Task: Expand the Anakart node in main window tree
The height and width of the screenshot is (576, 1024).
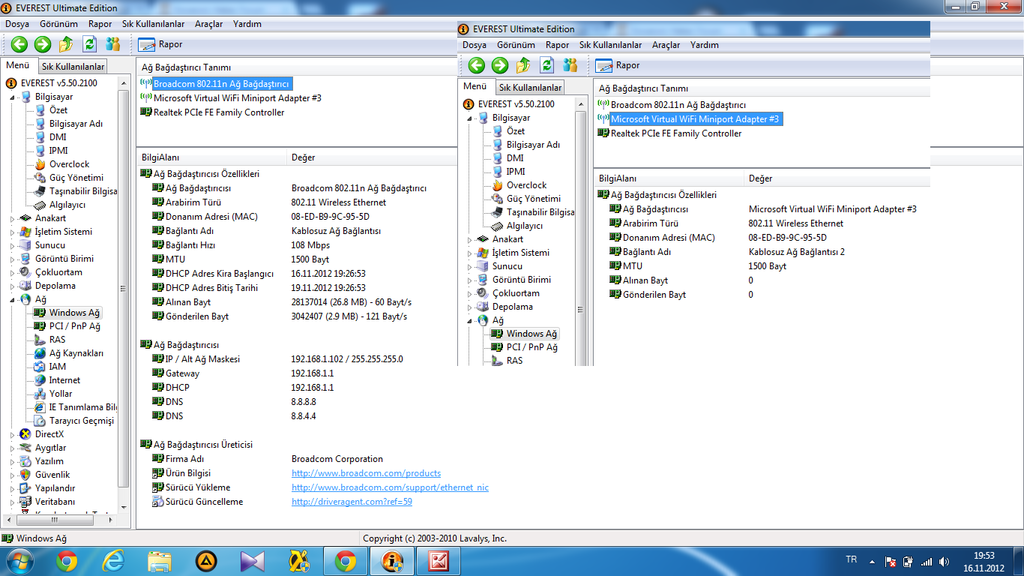Action: click(x=12, y=219)
